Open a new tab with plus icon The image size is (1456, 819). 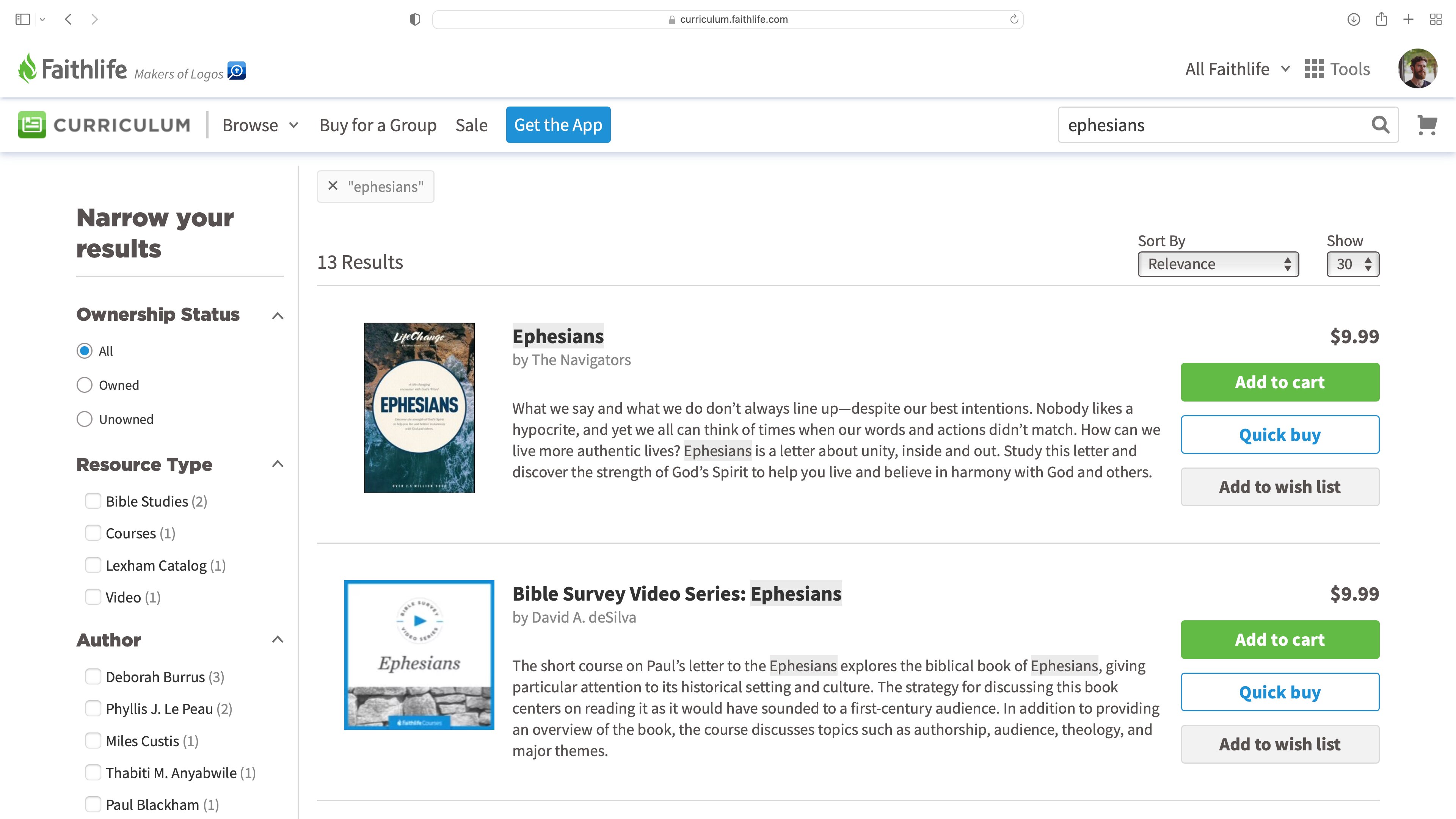pyautogui.click(x=1409, y=19)
